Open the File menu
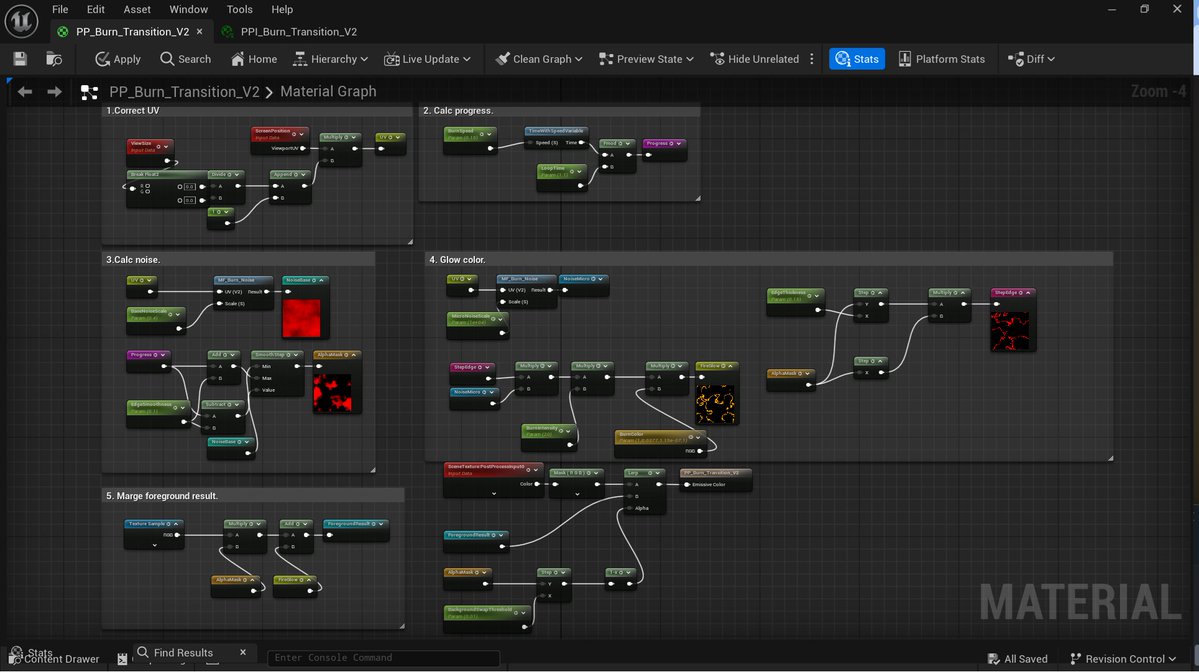The image size is (1199, 672). 60,9
